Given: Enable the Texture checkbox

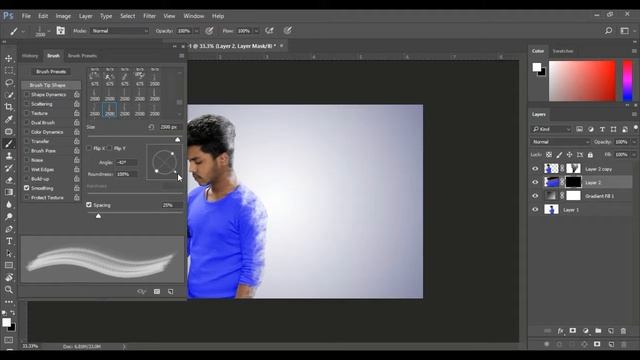Looking at the screenshot, I should click(x=27, y=113).
